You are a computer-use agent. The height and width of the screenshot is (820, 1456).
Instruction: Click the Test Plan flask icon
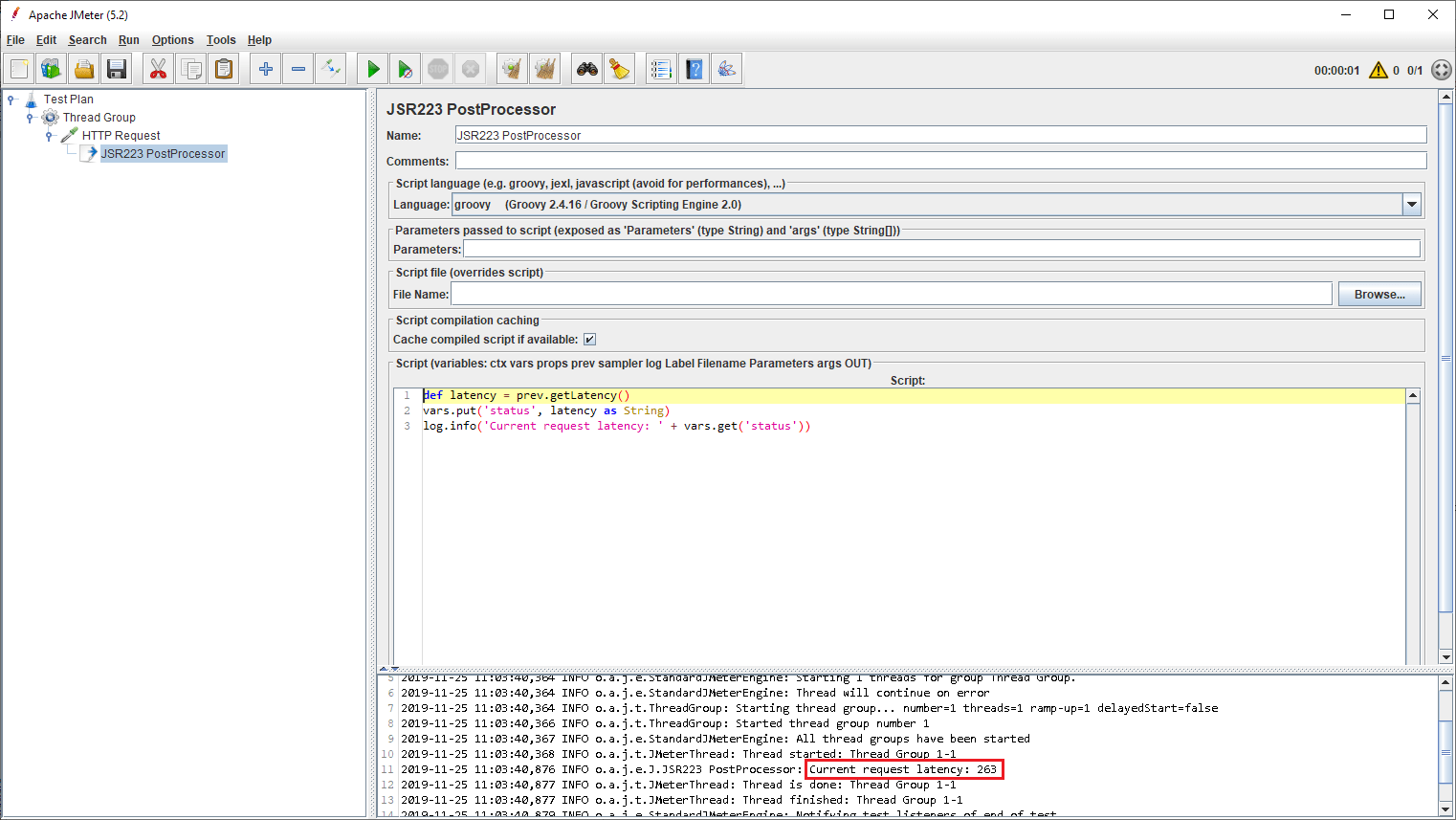(31, 100)
